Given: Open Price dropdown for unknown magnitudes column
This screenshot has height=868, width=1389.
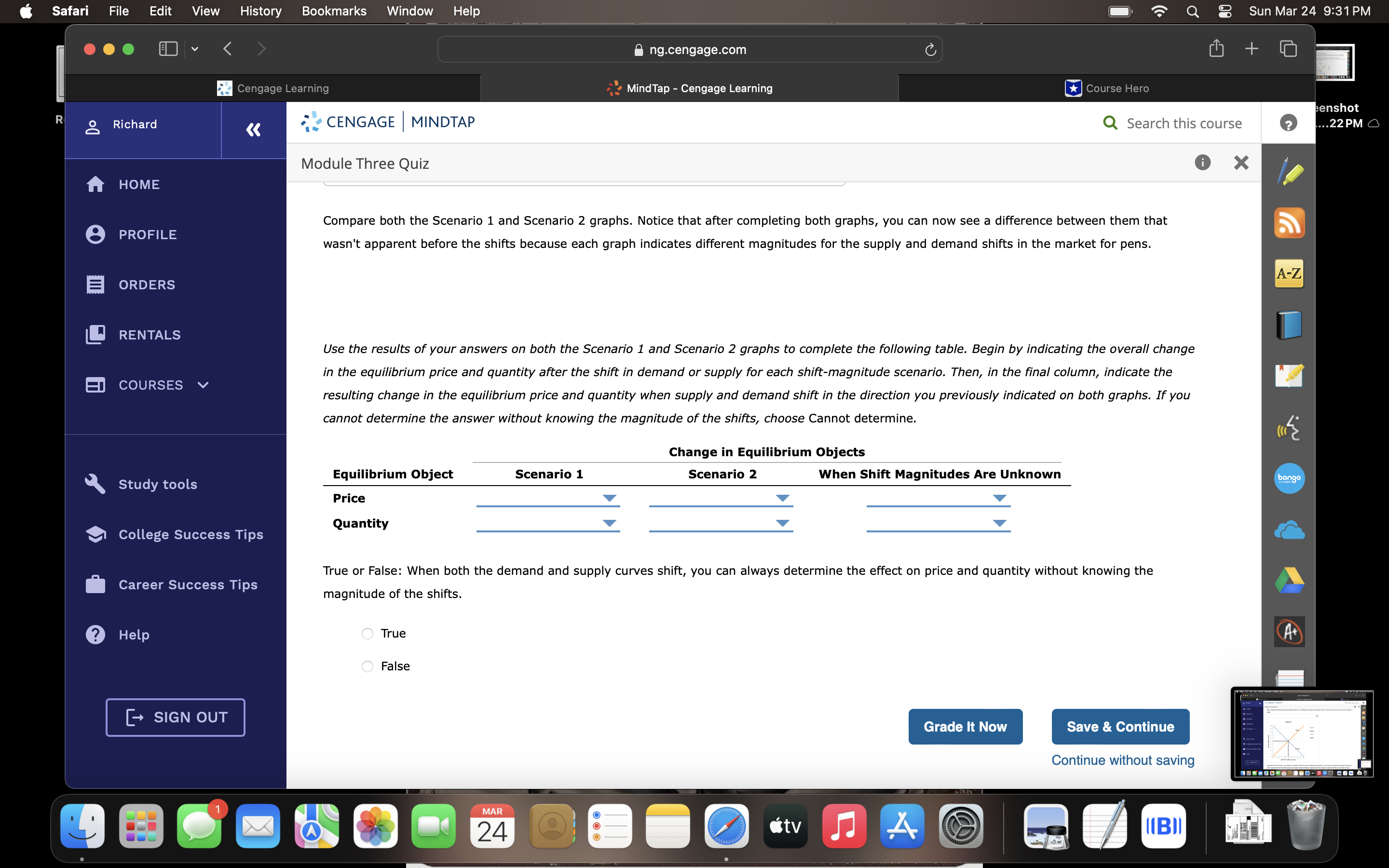Looking at the screenshot, I should point(938,498).
